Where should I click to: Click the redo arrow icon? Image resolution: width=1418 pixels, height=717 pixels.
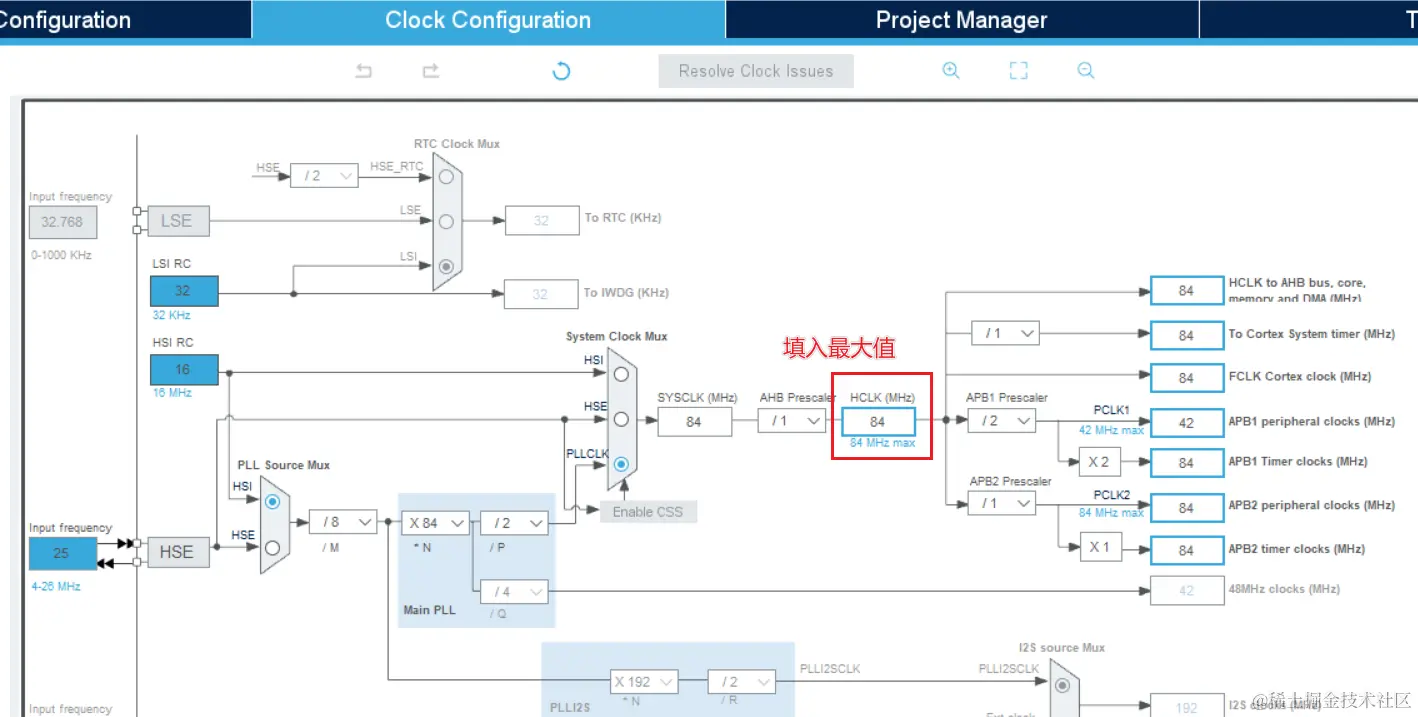coord(431,71)
